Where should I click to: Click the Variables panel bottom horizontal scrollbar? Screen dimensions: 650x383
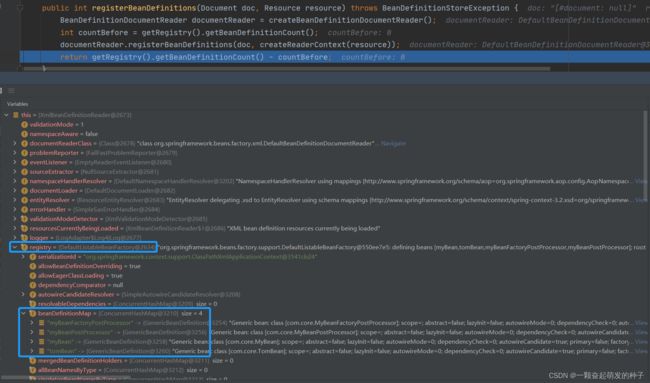[65, 378]
